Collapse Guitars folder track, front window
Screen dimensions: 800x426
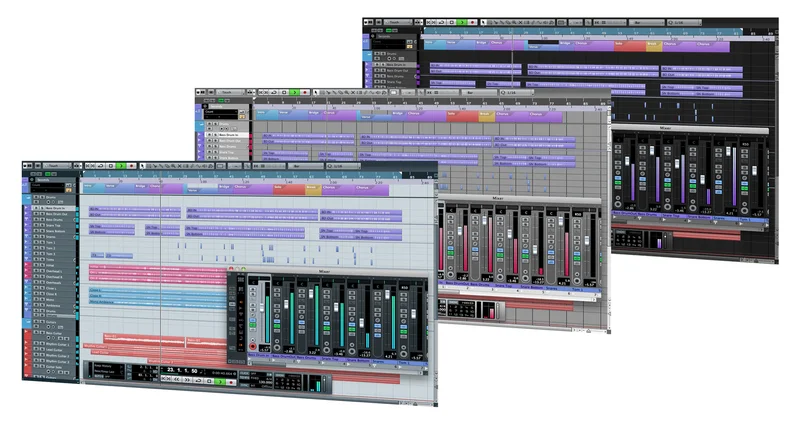[28, 322]
